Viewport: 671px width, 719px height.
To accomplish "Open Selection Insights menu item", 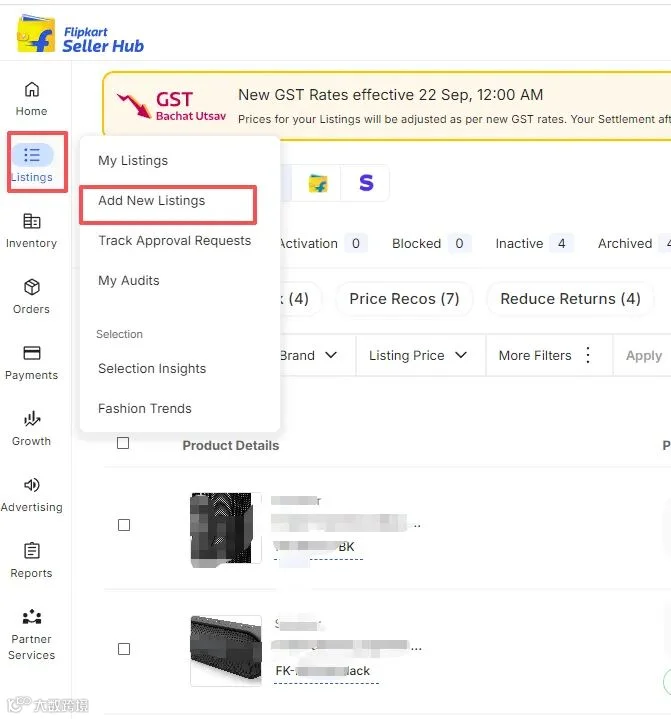I will pyautogui.click(x=152, y=369).
